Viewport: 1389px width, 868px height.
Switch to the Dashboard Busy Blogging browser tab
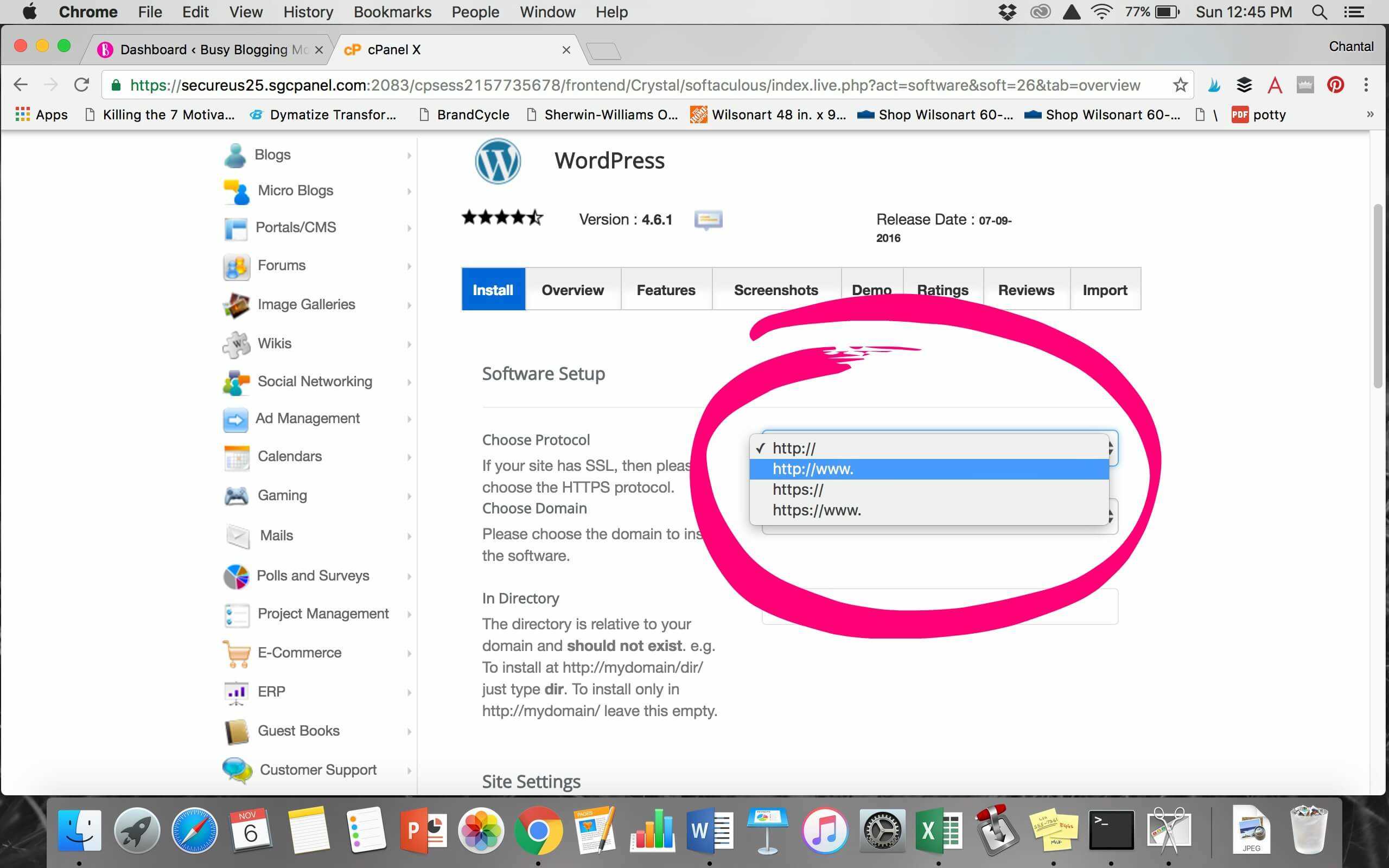point(208,50)
